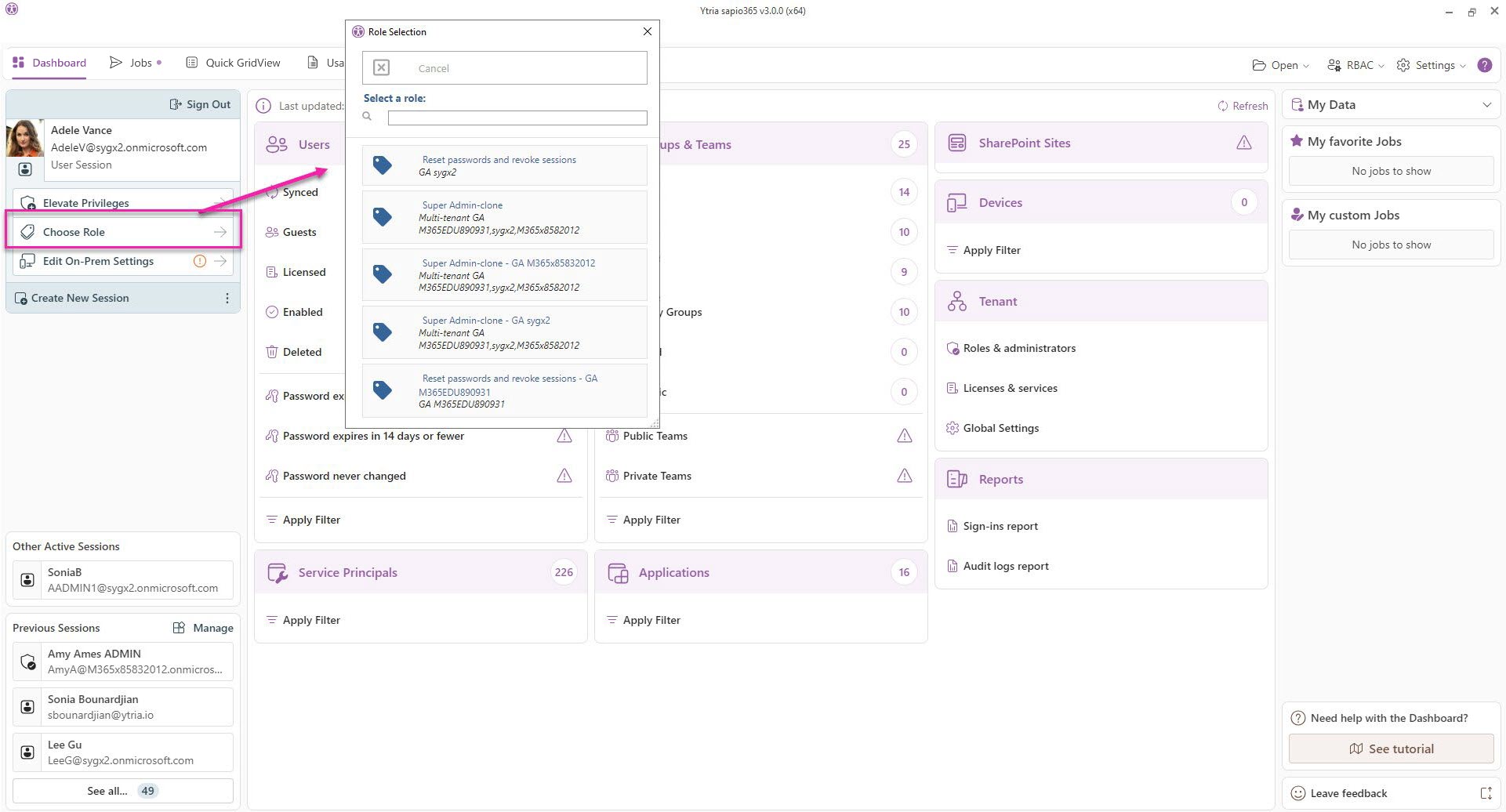Click the tag icon for Super Admin-clone role
1506x812 pixels.
point(383,217)
